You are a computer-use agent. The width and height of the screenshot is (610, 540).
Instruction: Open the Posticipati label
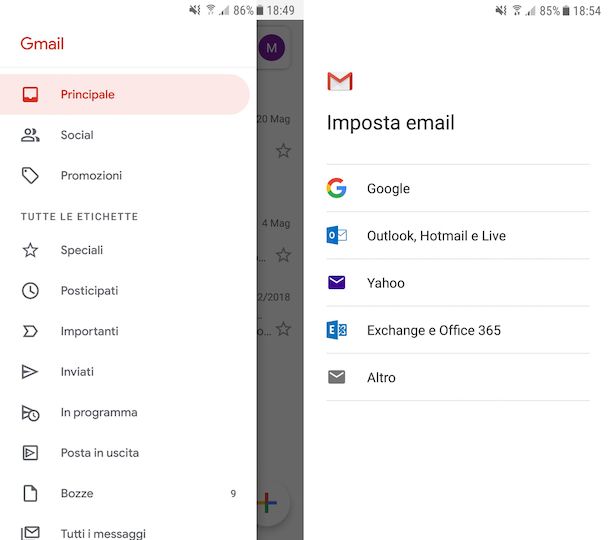click(124, 291)
